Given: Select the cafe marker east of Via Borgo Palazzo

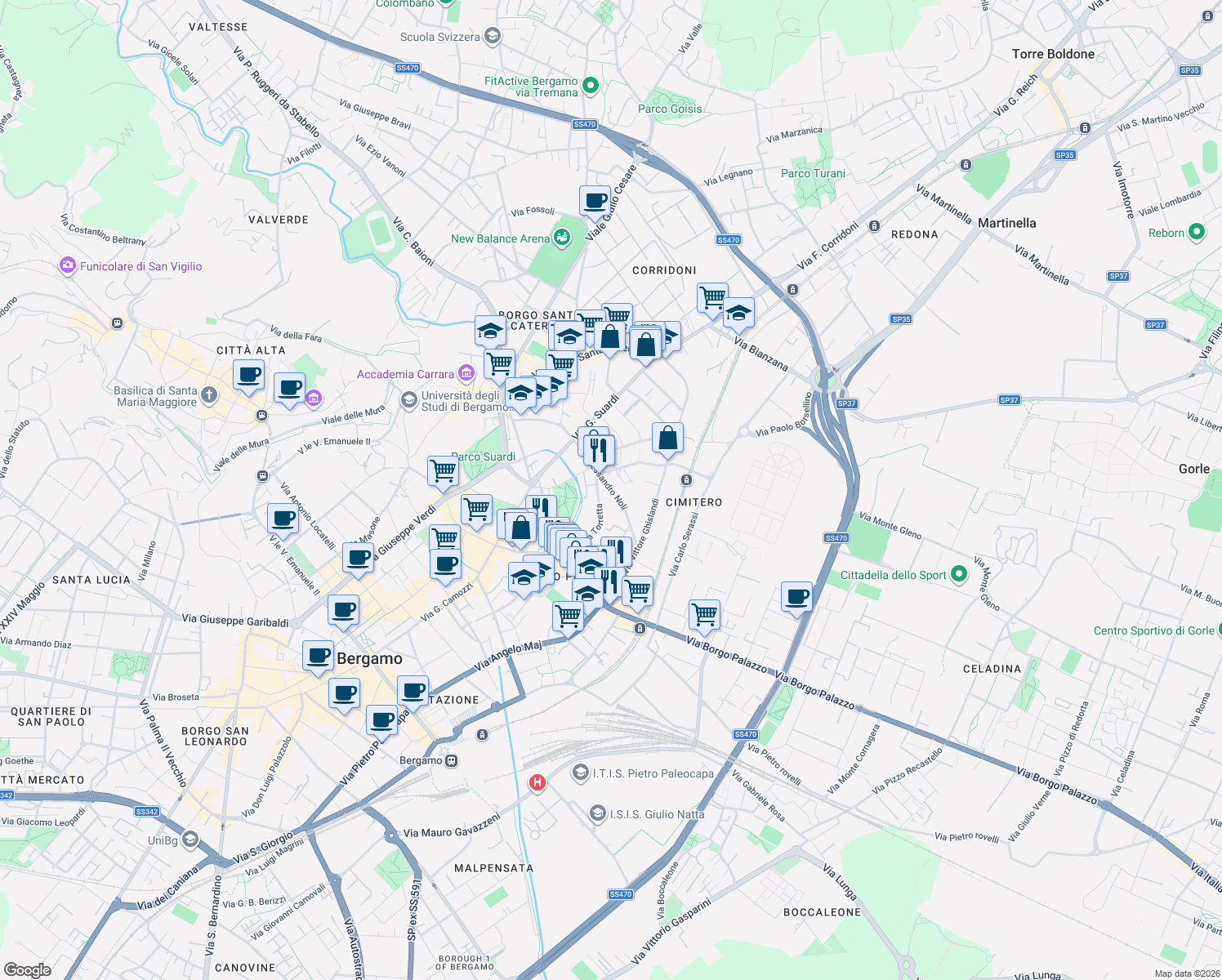Looking at the screenshot, I should (796, 598).
